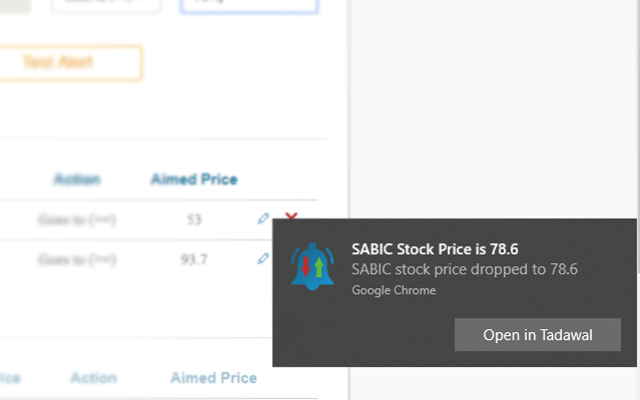Click the aimed price value 93.7

point(194,259)
